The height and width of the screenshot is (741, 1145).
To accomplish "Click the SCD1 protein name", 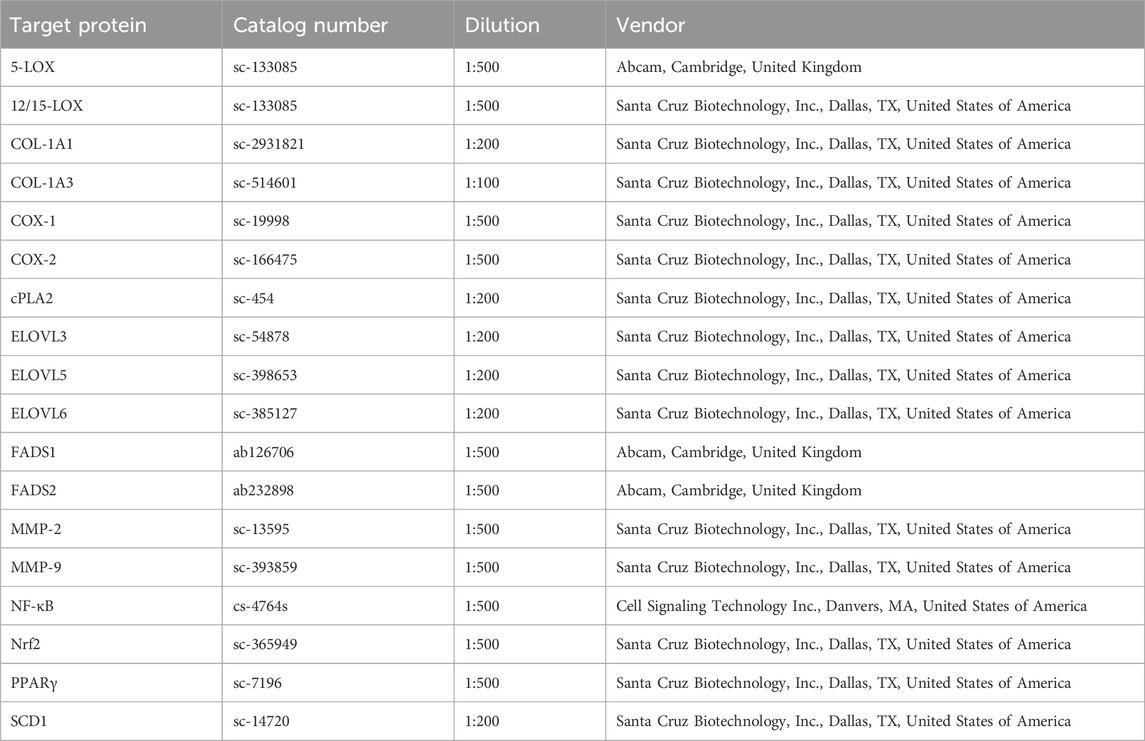I will tap(28, 721).
